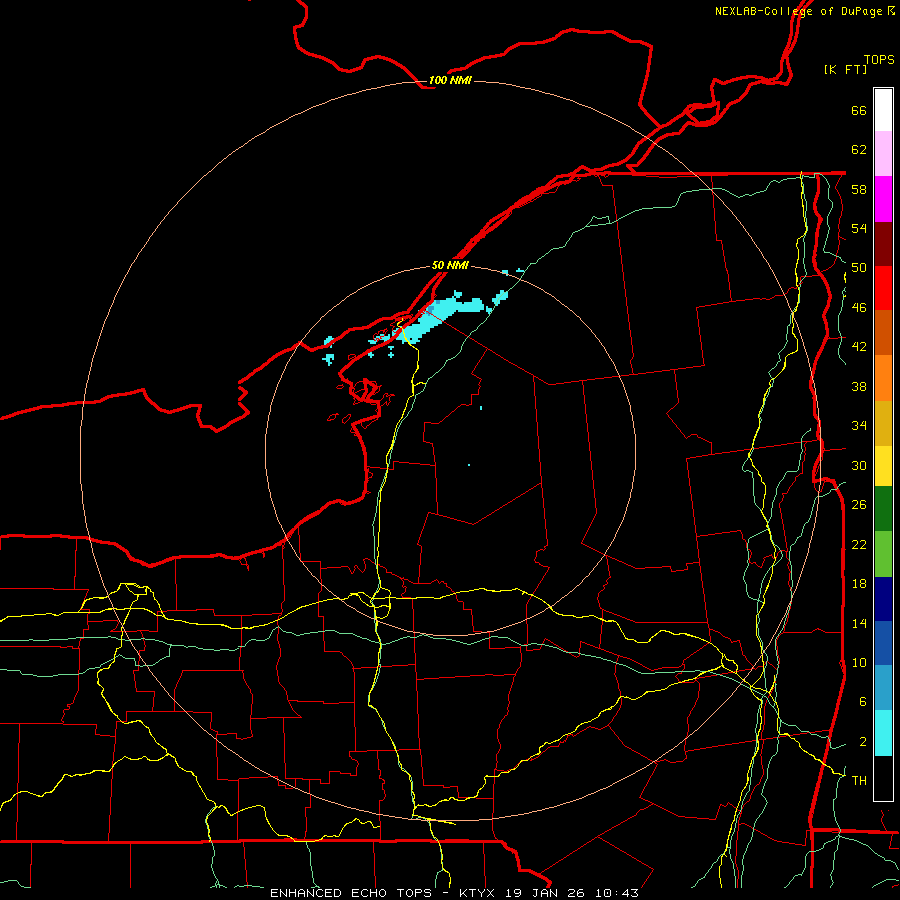The width and height of the screenshot is (900, 900).
Task: Select the dark red (maroon) legend swatch
Action: (x=883, y=244)
